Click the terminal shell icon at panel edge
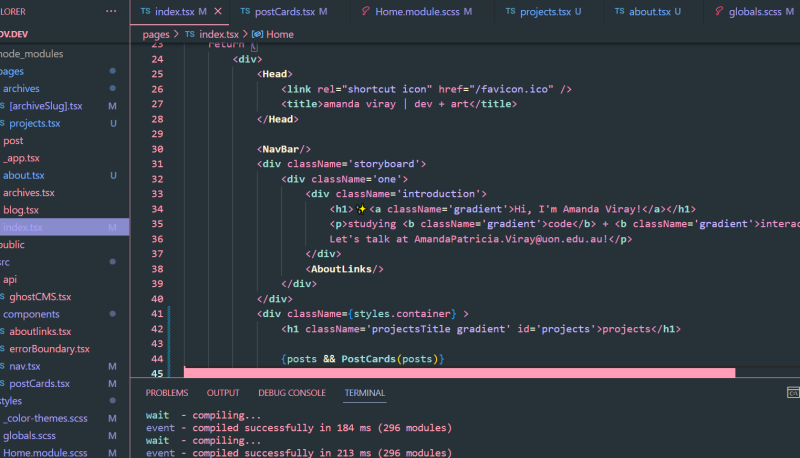Screen dimensions: 800x458 793,392
